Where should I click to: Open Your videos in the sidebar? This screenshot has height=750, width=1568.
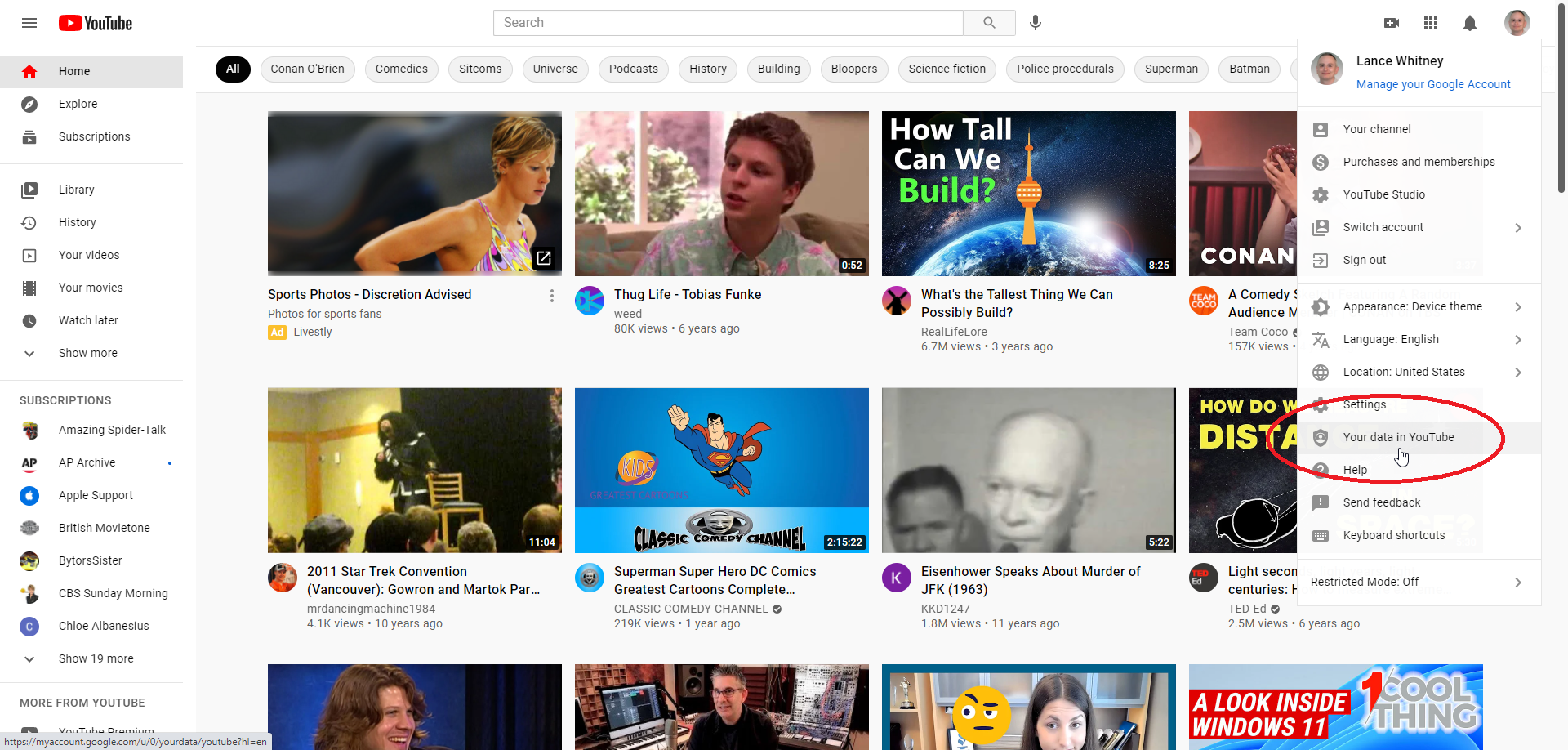91,255
